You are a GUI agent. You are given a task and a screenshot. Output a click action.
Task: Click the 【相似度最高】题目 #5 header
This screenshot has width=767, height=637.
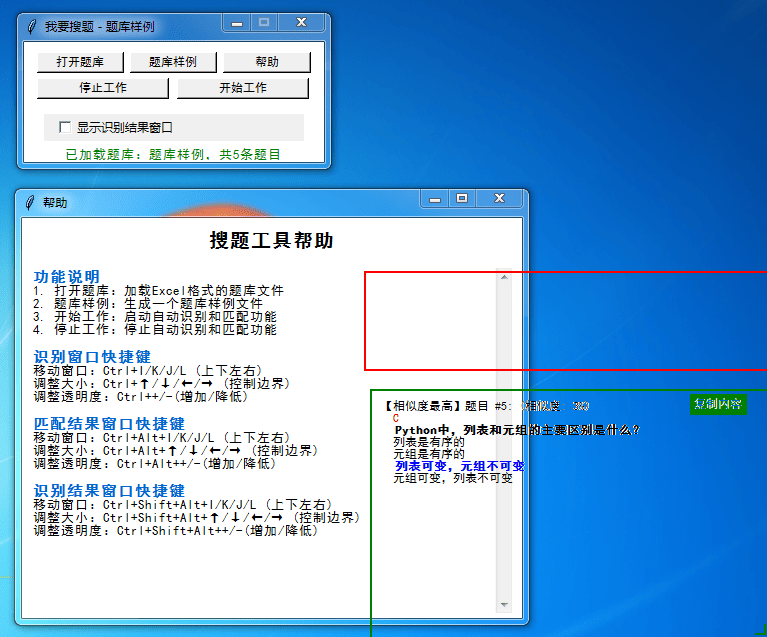point(485,406)
